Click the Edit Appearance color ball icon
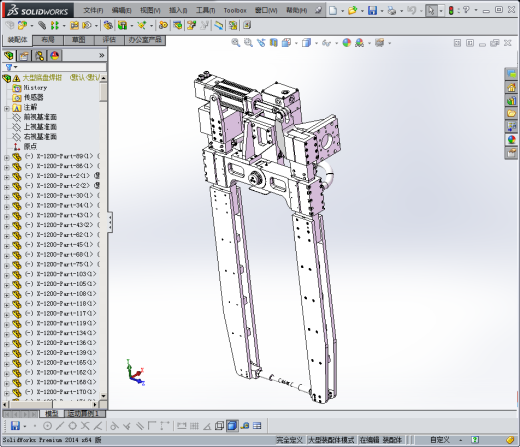This screenshot has width=520, height=447. (347, 43)
